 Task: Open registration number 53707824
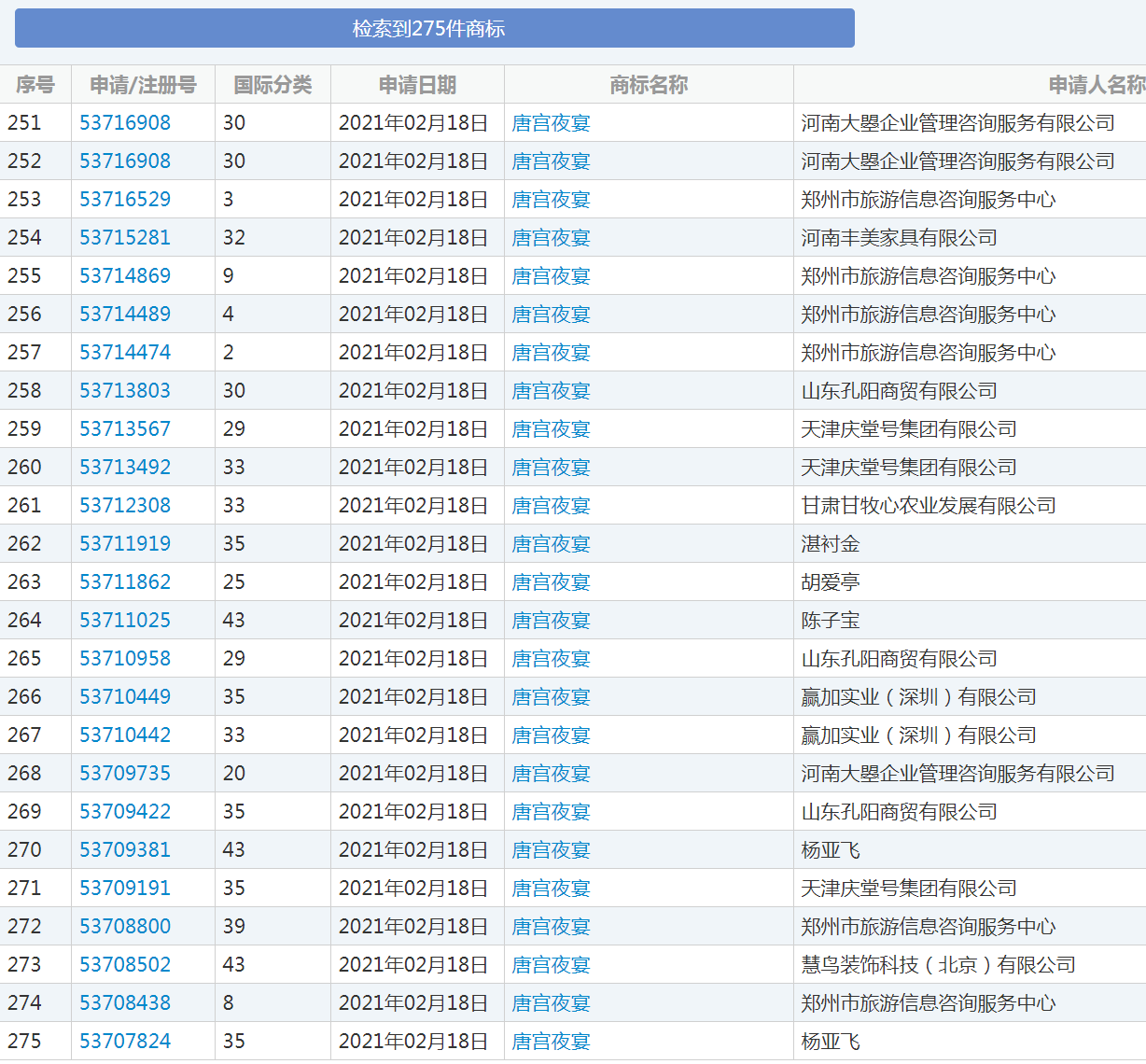[125, 1041]
